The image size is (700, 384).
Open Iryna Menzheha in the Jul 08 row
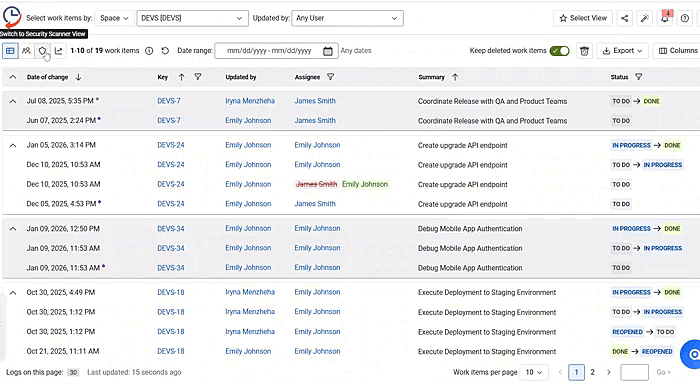tap(250, 101)
